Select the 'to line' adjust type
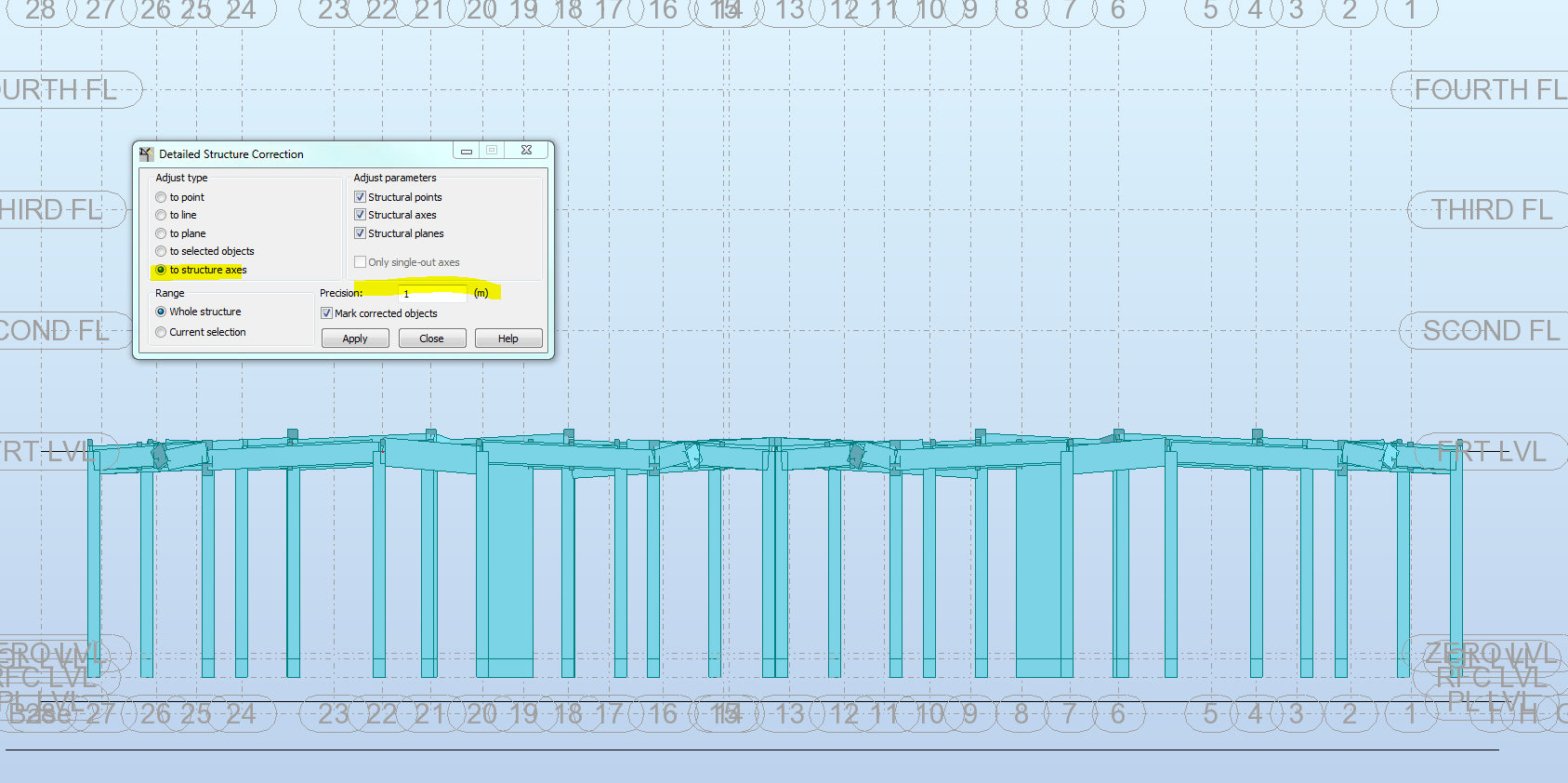 161,215
